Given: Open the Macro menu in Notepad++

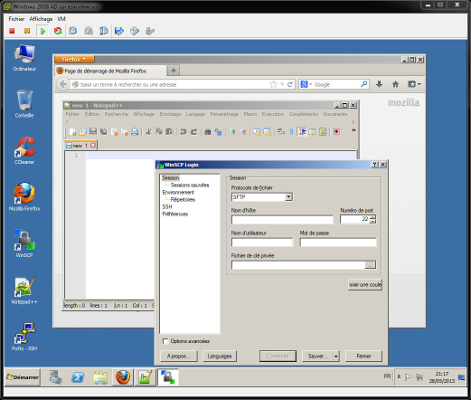Looking at the screenshot, I should coord(250,114).
